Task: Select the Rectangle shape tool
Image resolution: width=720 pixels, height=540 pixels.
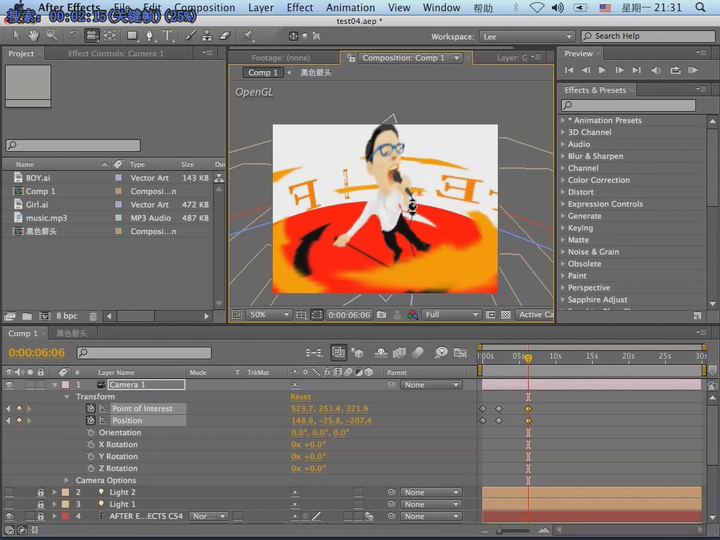Action: [132, 35]
